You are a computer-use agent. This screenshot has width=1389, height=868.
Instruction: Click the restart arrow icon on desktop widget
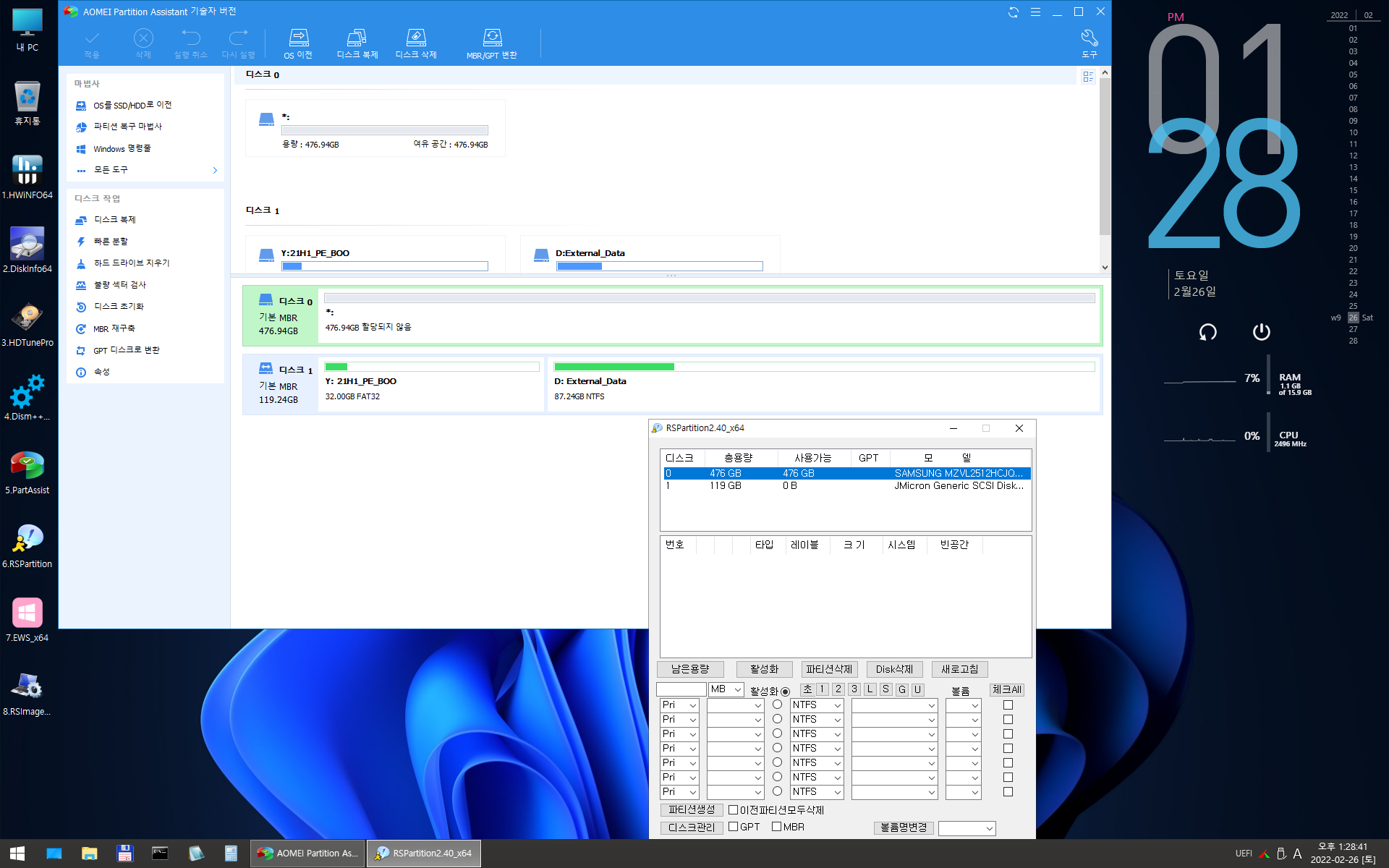(1207, 332)
